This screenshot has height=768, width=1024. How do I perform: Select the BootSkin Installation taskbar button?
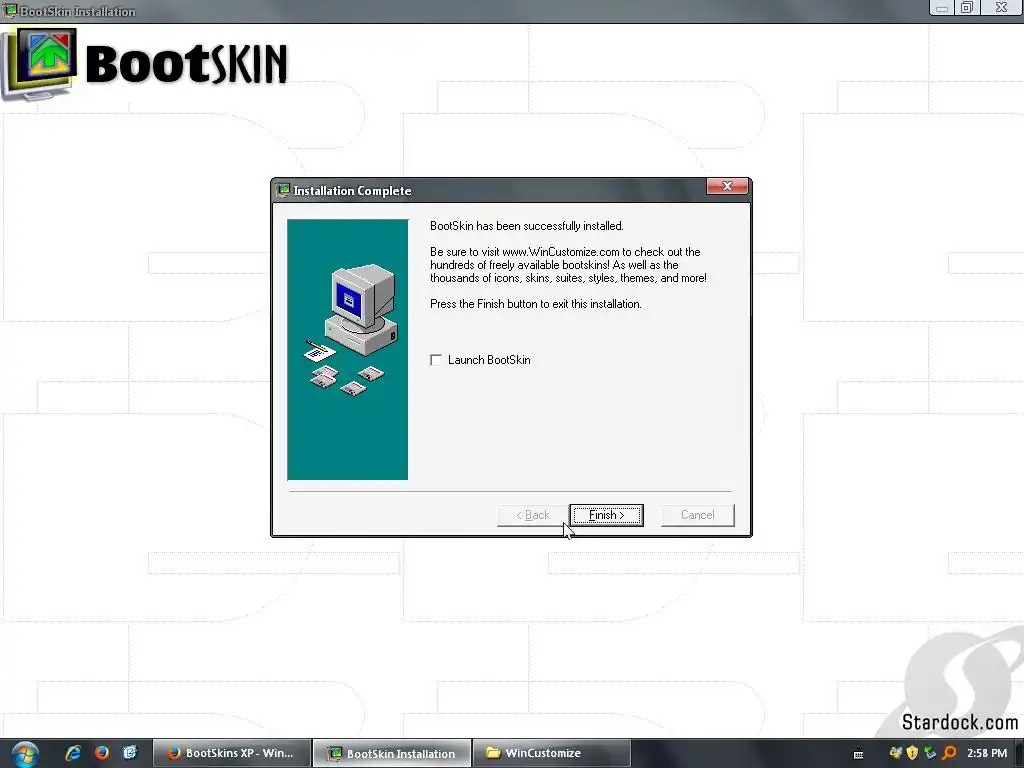tap(392, 753)
